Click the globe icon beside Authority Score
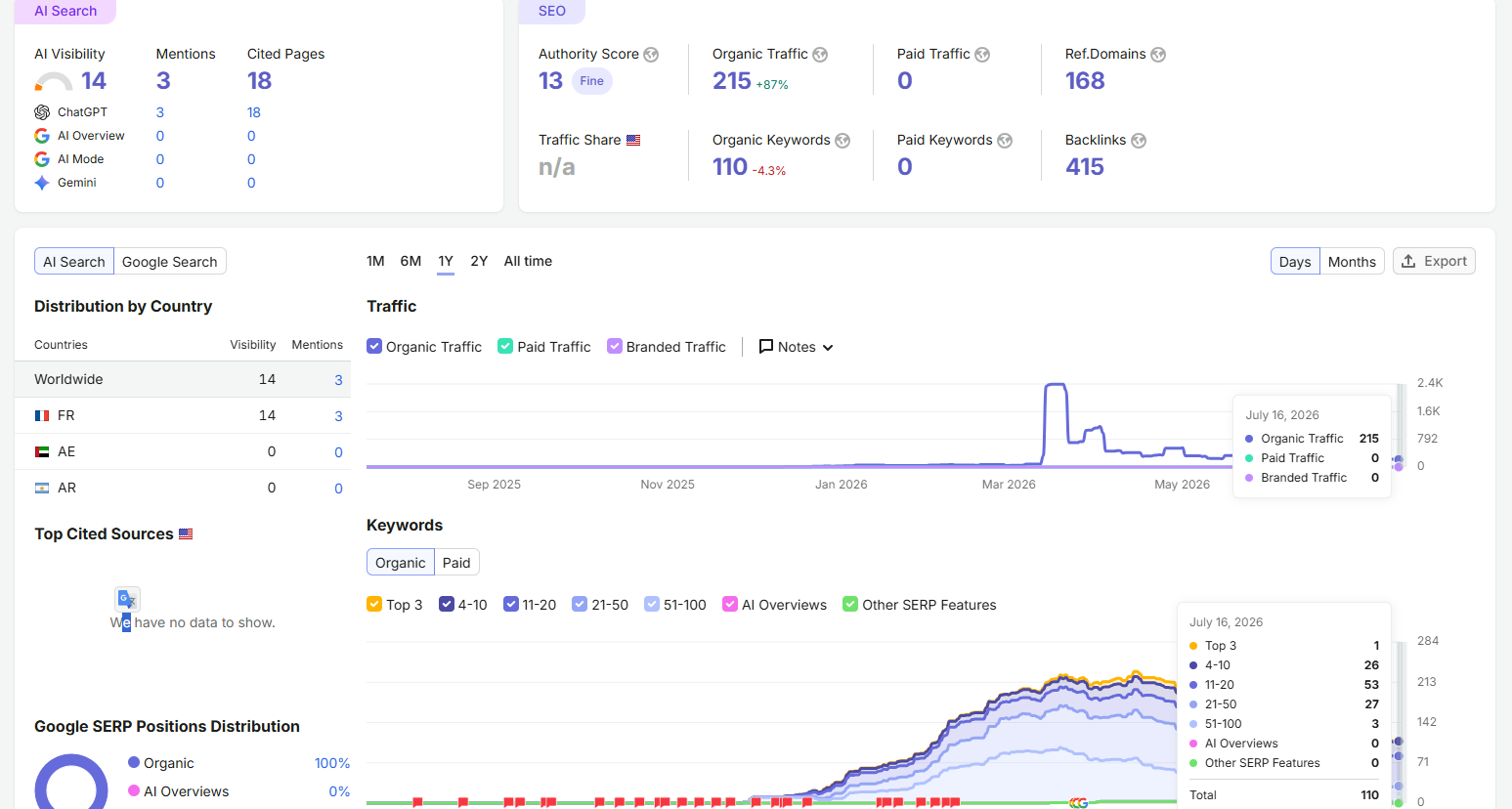Image resolution: width=1512 pixels, height=809 pixels. (x=651, y=55)
